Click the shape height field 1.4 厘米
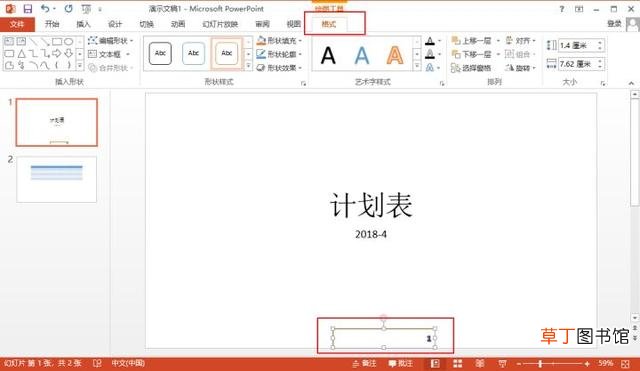 point(578,45)
